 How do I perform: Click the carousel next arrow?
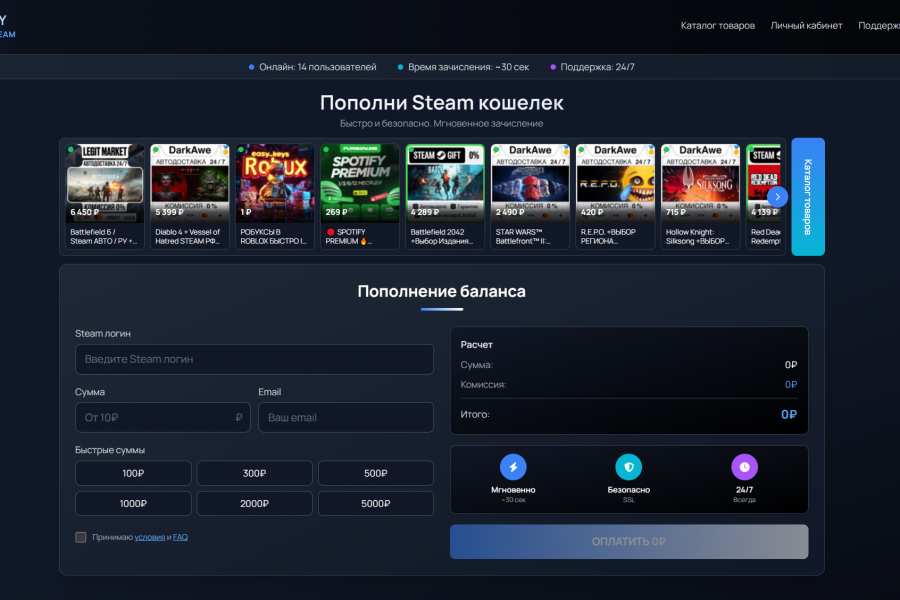click(777, 196)
